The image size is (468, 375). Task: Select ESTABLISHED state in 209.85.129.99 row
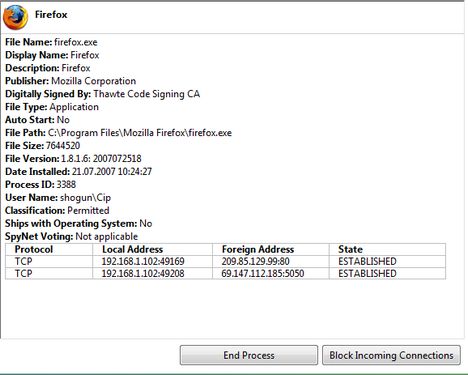click(387, 261)
